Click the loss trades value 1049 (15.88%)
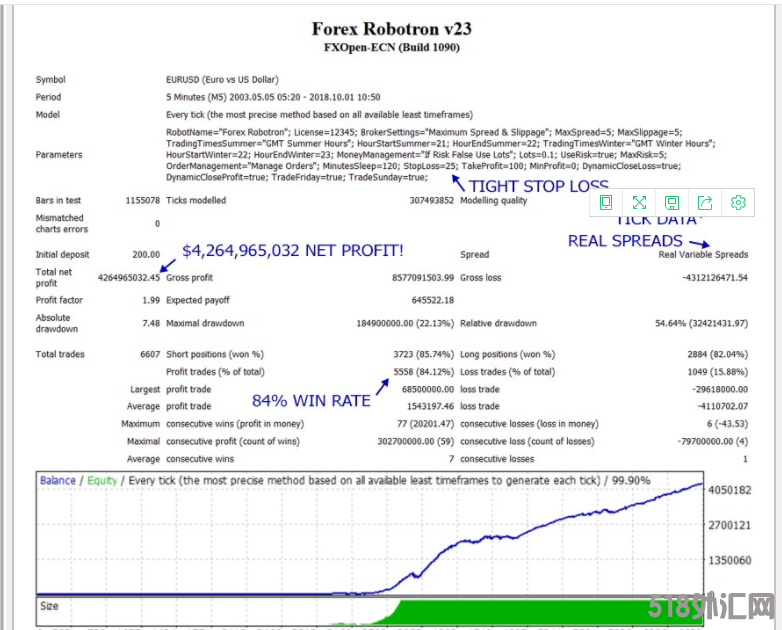 click(x=718, y=372)
